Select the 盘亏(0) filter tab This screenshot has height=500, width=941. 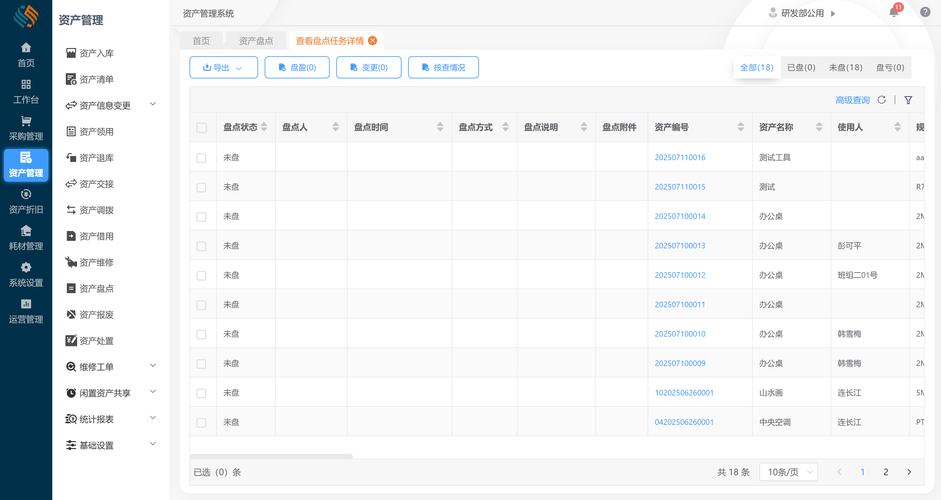pyautogui.click(x=890, y=67)
